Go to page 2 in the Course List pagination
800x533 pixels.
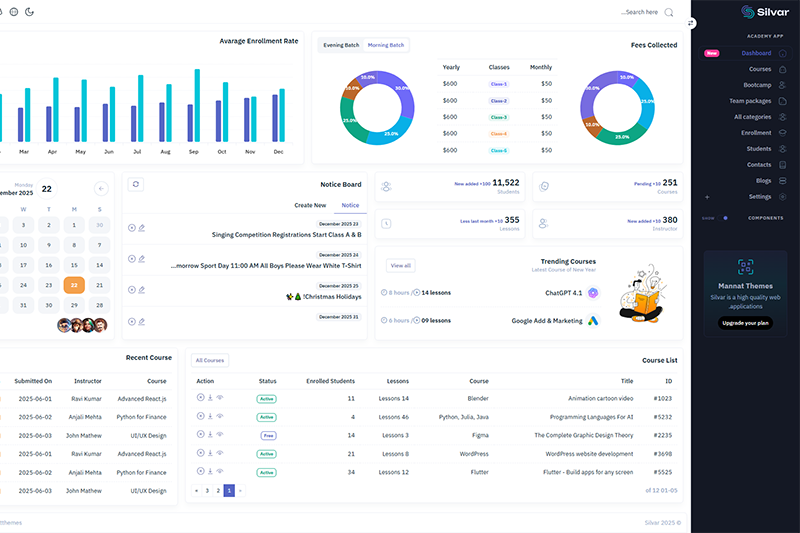pyautogui.click(x=218, y=491)
